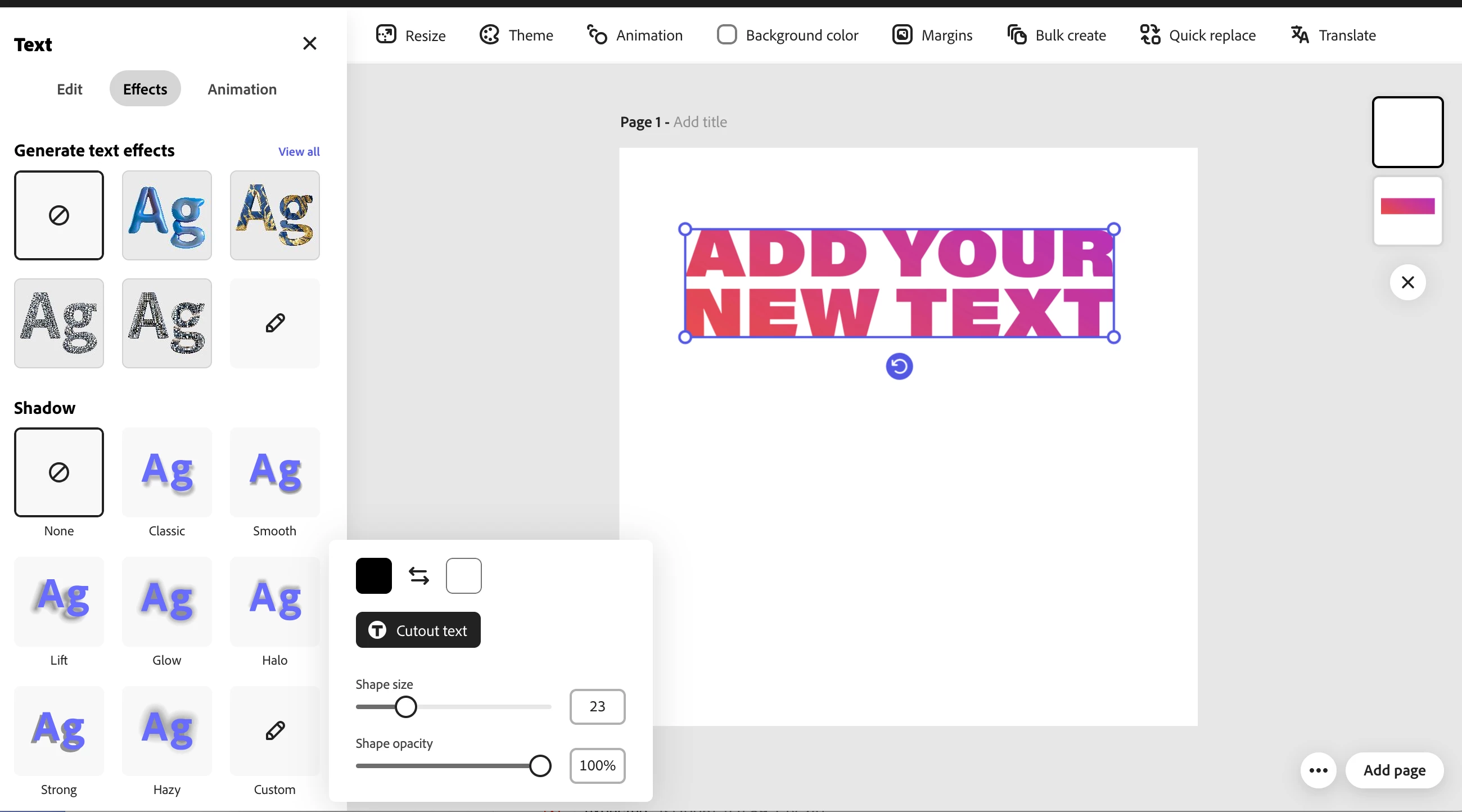1462x812 pixels.
Task: Click the Translate icon
Action: [1299, 35]
